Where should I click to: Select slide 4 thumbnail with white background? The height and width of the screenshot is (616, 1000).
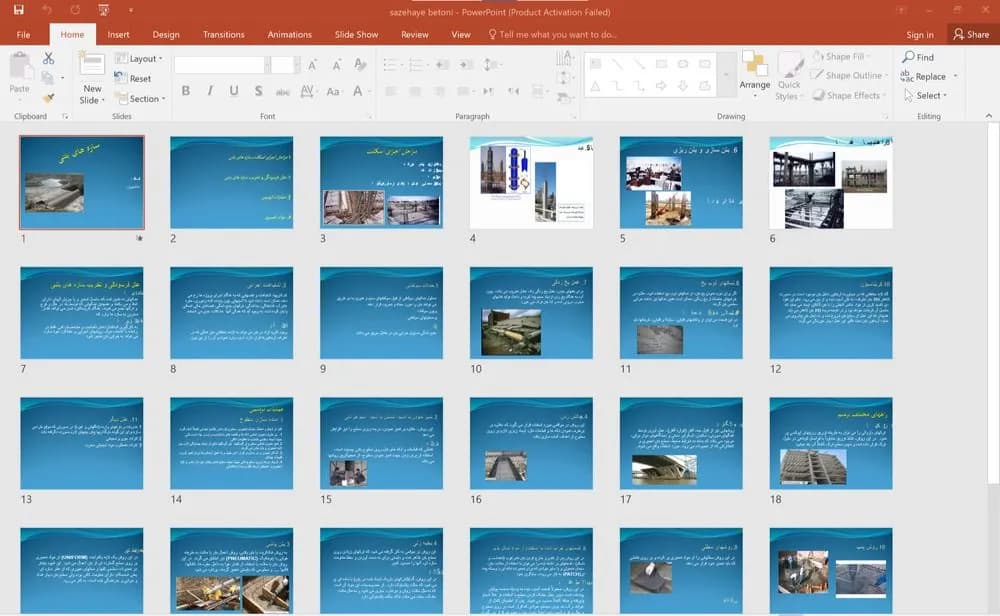click(531, 182)
